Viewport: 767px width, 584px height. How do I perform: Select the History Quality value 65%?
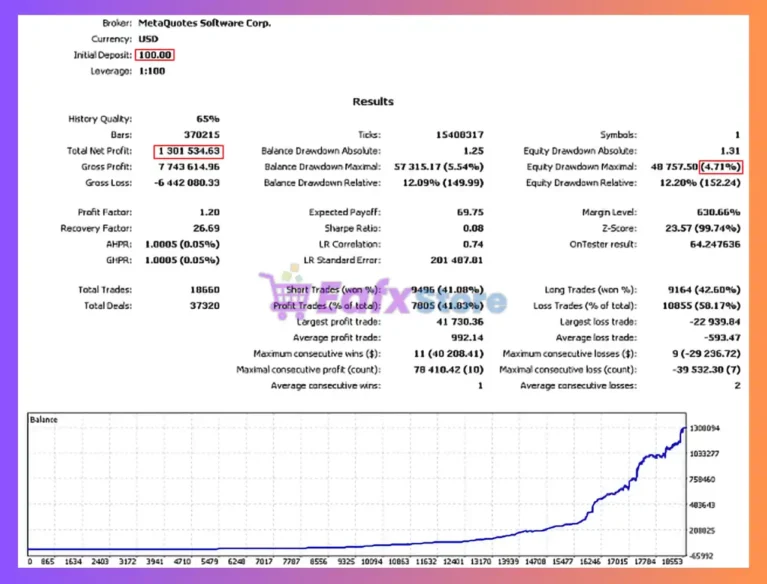click(207, 119)
